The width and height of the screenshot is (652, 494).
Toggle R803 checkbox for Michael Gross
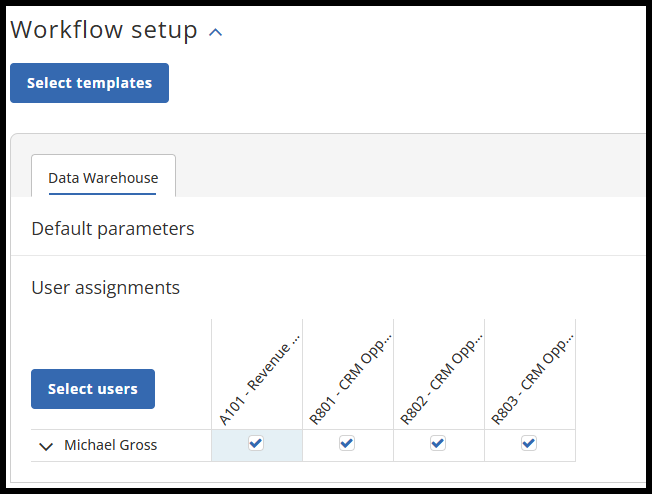coord(529,444)
